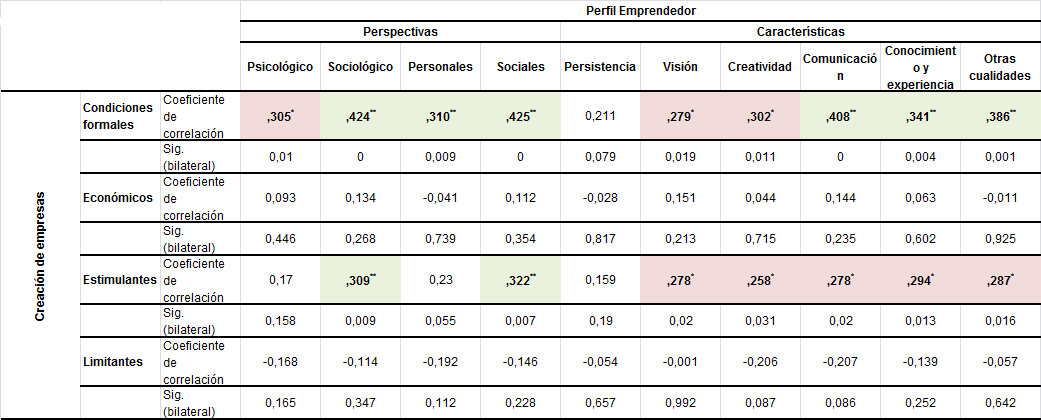The width and height of the screenshot is (1041, 420).
Task: Select the -0,206 Limitantes cell
Action: tap(760, 362)
